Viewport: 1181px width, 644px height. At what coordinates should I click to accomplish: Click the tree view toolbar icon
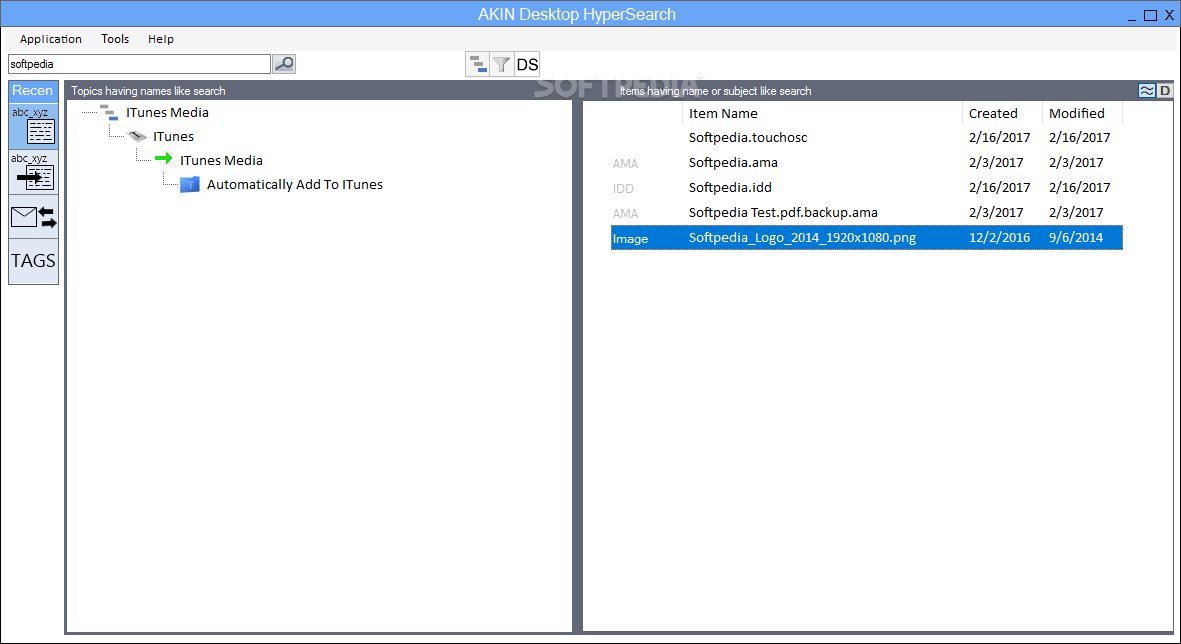478,65
